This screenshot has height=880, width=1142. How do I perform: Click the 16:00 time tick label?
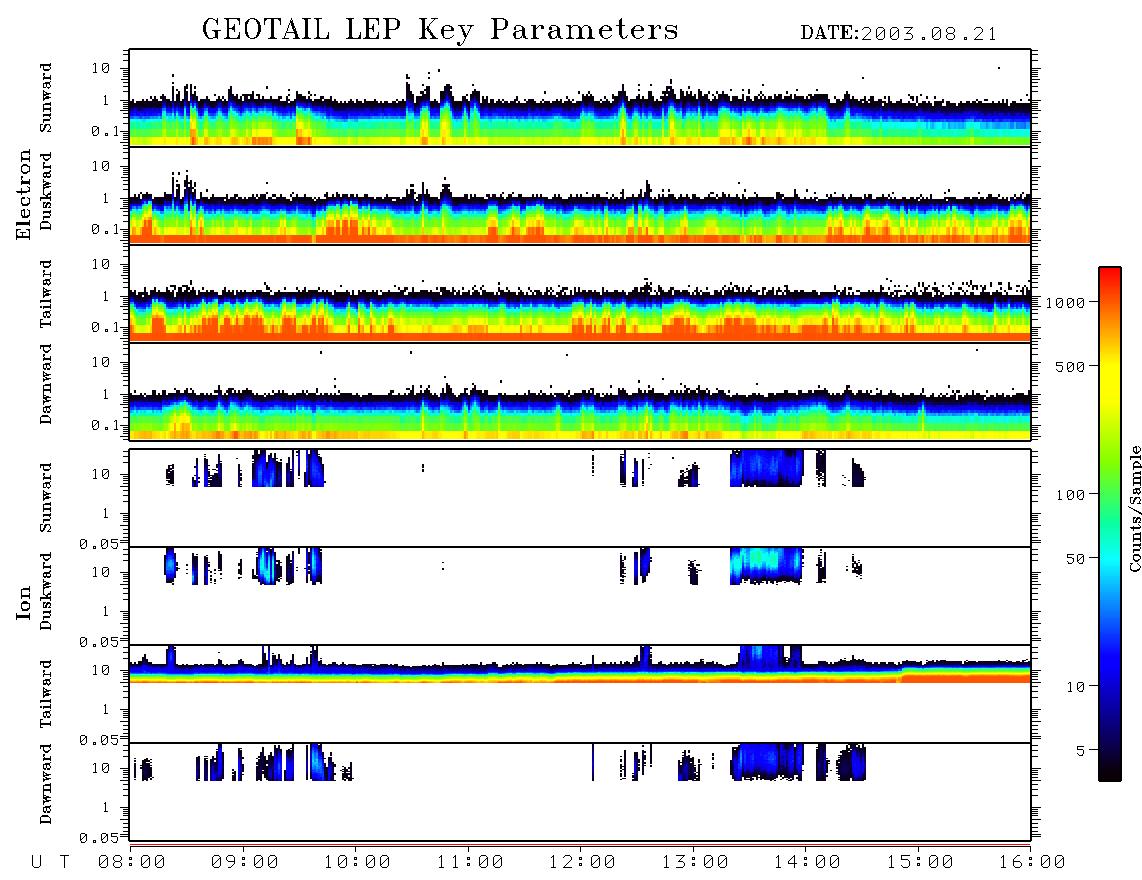[1032, 862]
